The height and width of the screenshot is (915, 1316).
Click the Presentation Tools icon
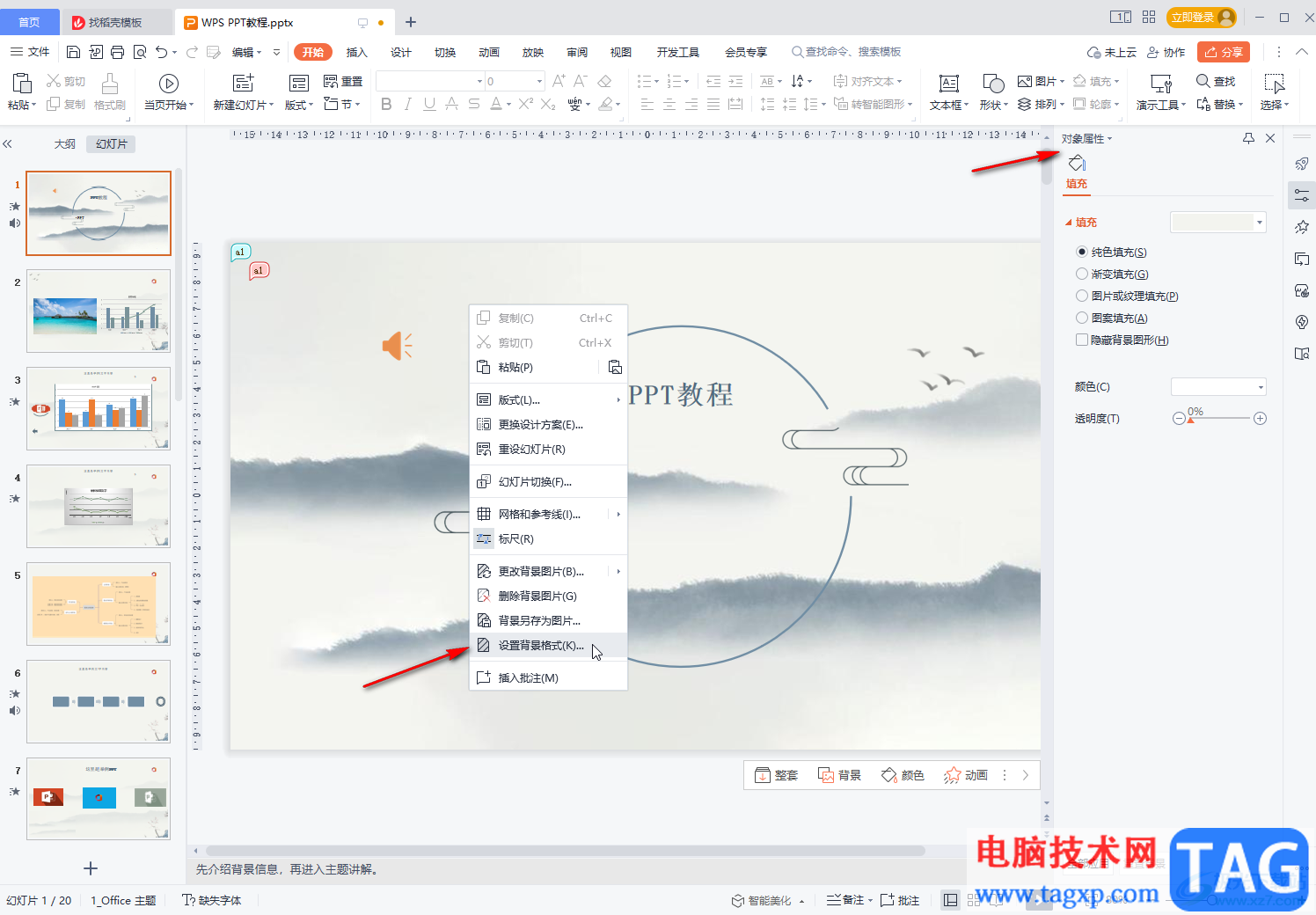pos(1161,84)
